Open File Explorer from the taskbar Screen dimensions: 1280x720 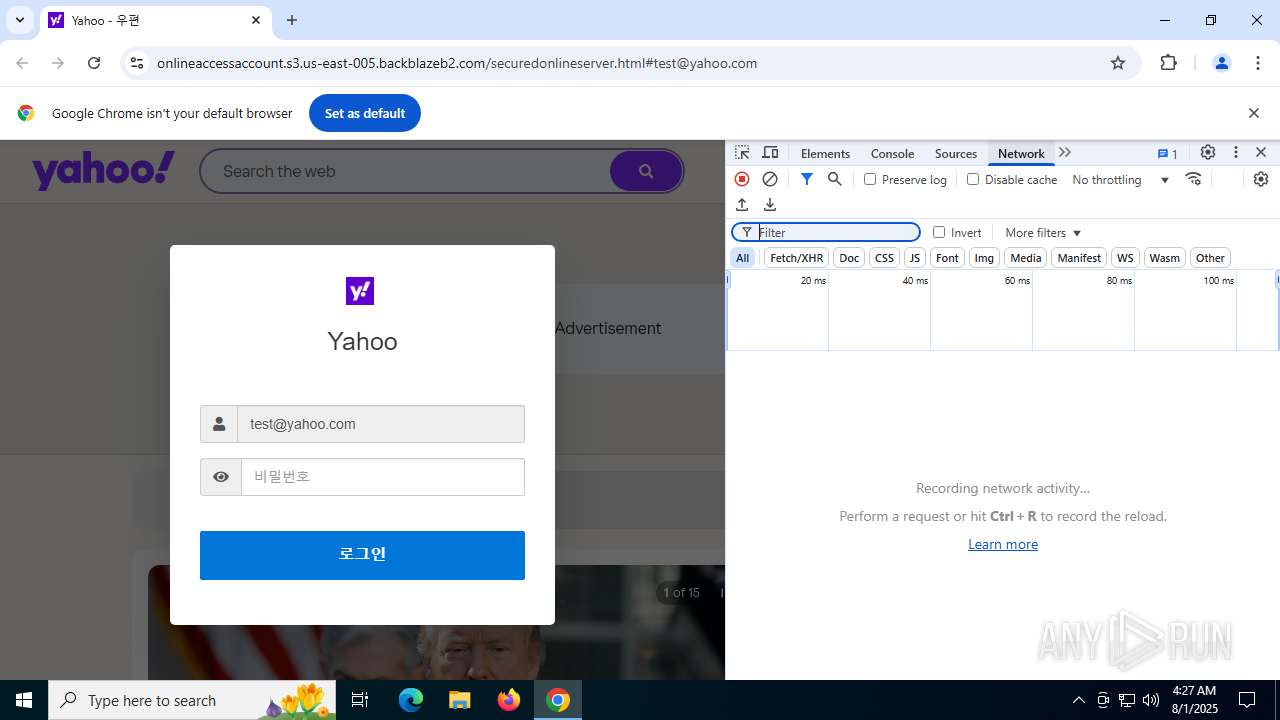459,700
